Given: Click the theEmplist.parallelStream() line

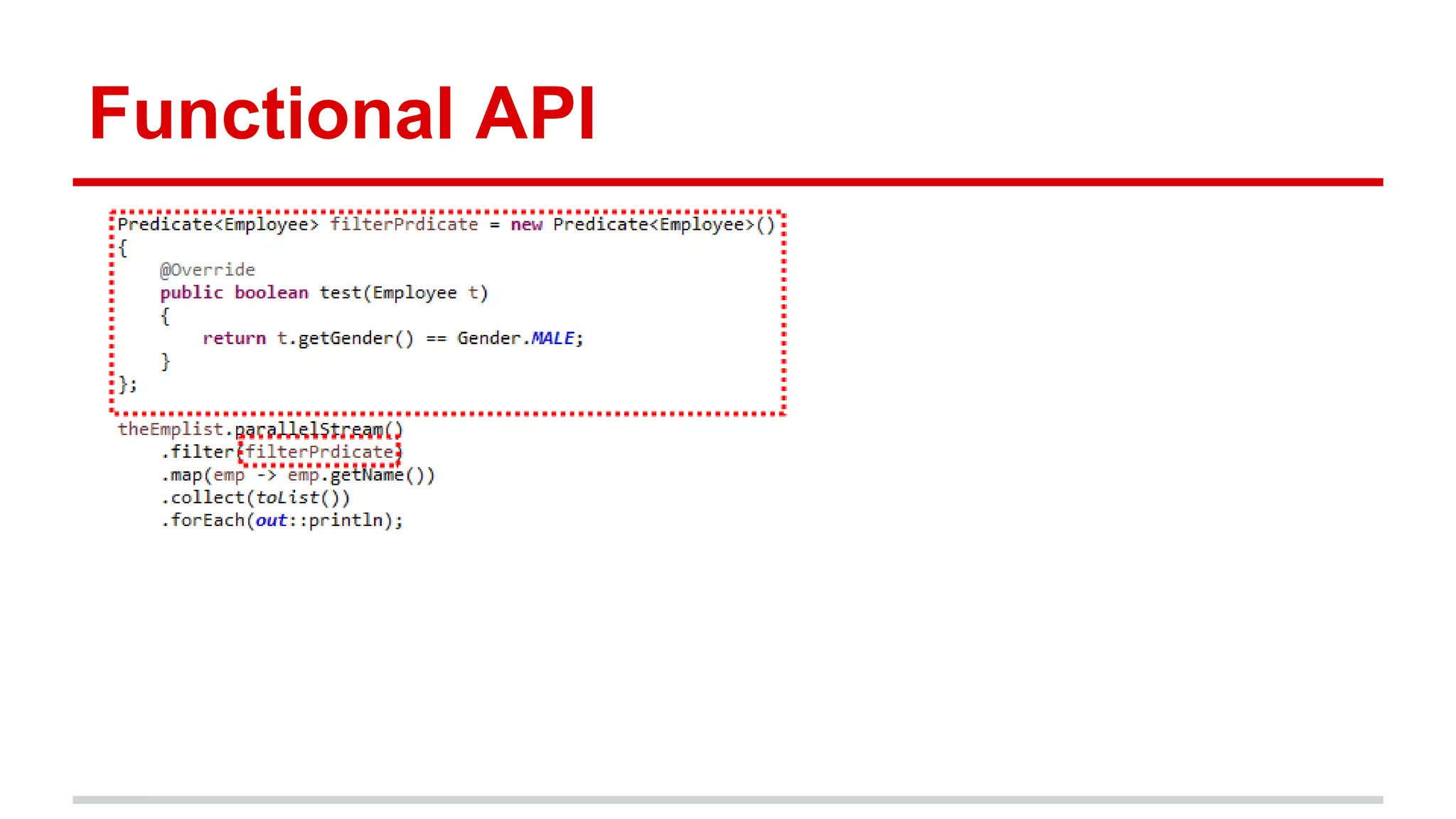Looking at the screenshot, I should pyautogui.click(x=260, y=429).
